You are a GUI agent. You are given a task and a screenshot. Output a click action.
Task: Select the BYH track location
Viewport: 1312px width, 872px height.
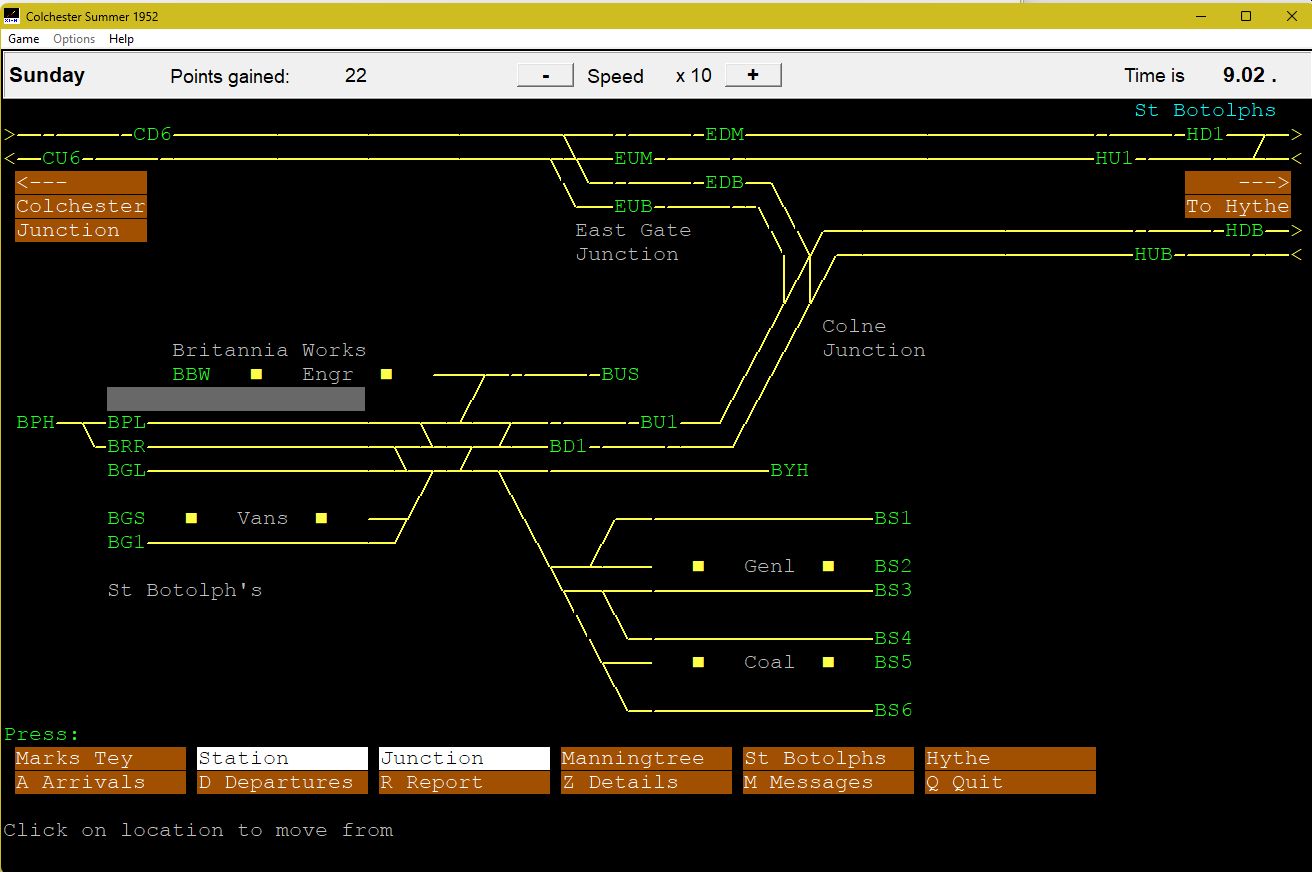(789, 471)
